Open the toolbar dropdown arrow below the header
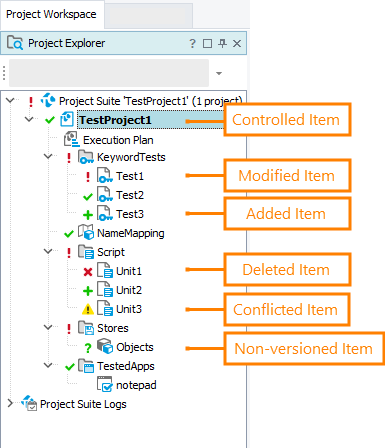 [219, 73]
